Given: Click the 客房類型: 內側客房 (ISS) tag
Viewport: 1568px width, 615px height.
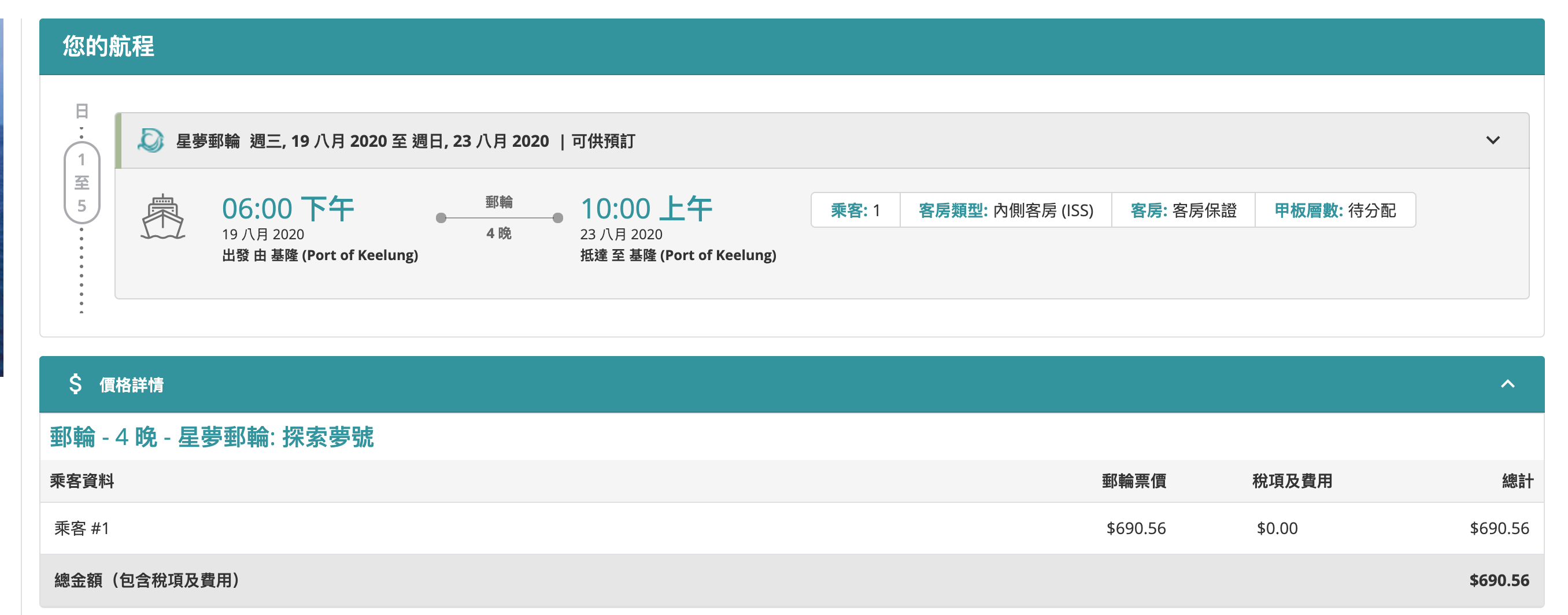Looking at the screenshot, I should click(1005, 210).
